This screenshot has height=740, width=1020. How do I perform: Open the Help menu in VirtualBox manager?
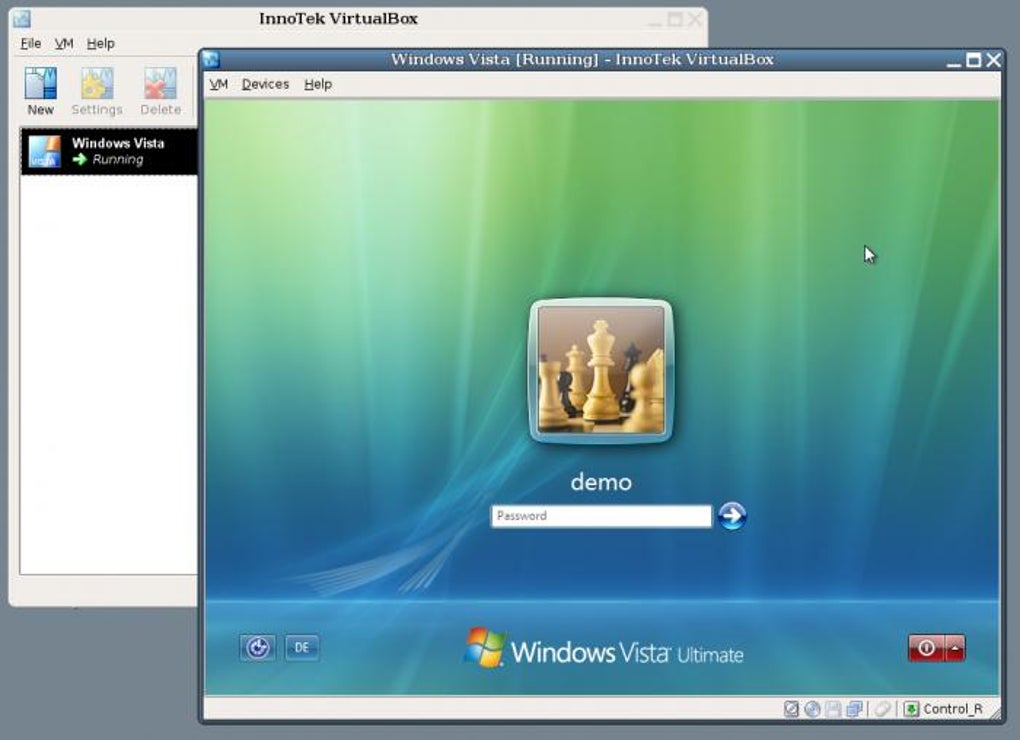click(x=100, y=44)
